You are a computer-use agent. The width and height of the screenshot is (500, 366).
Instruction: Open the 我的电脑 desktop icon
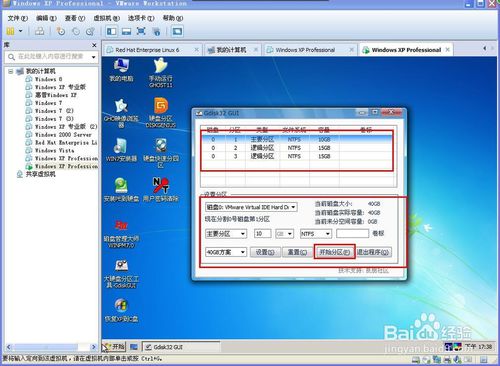tap(121, 70)
